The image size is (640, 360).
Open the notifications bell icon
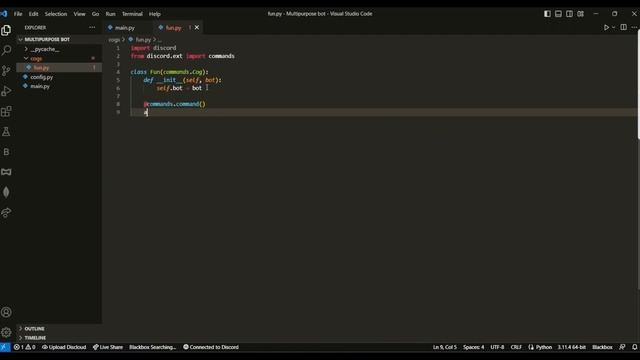[635, 347]
